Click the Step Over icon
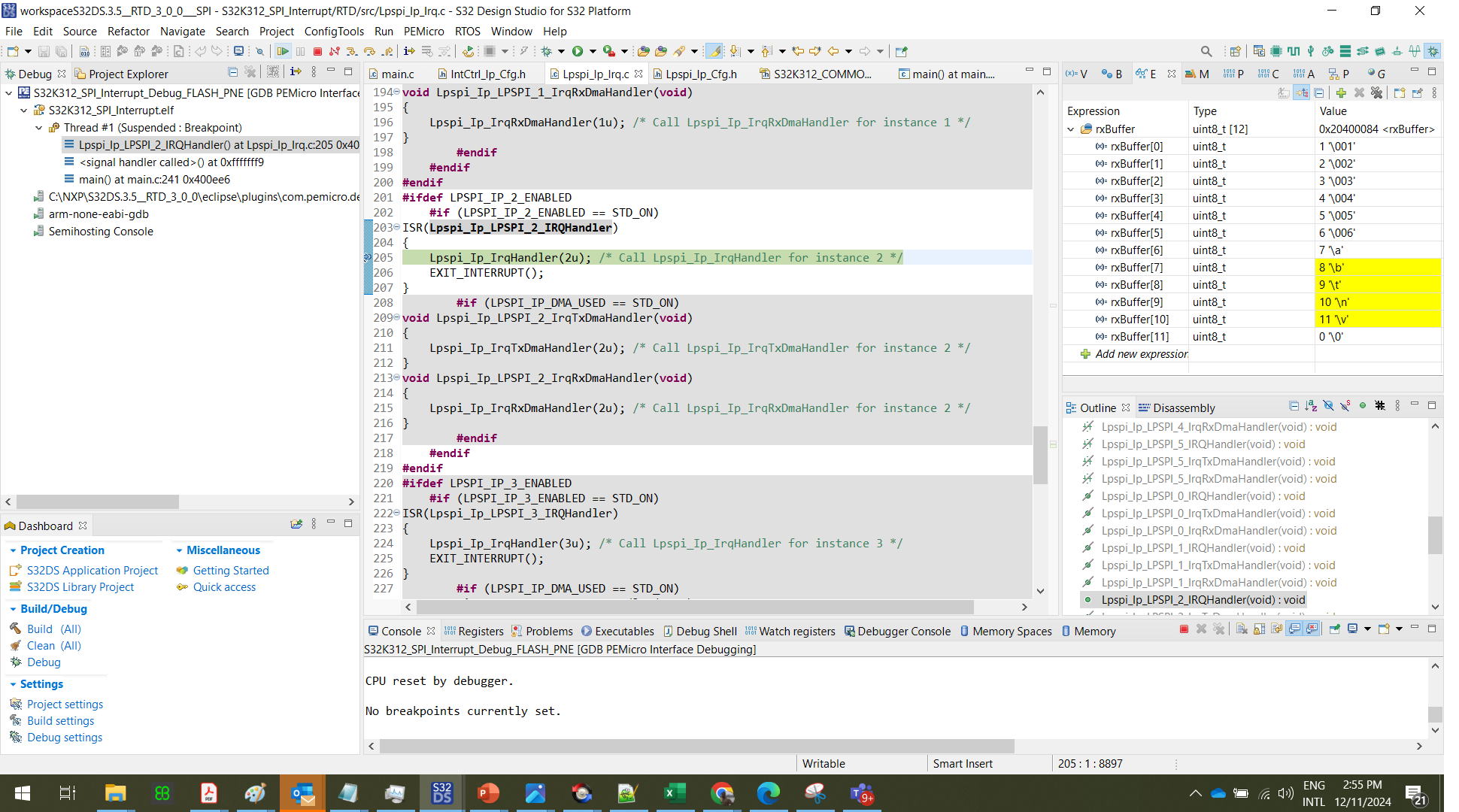The width and height of the screenshot is (1459, 812). coord(369,51)
